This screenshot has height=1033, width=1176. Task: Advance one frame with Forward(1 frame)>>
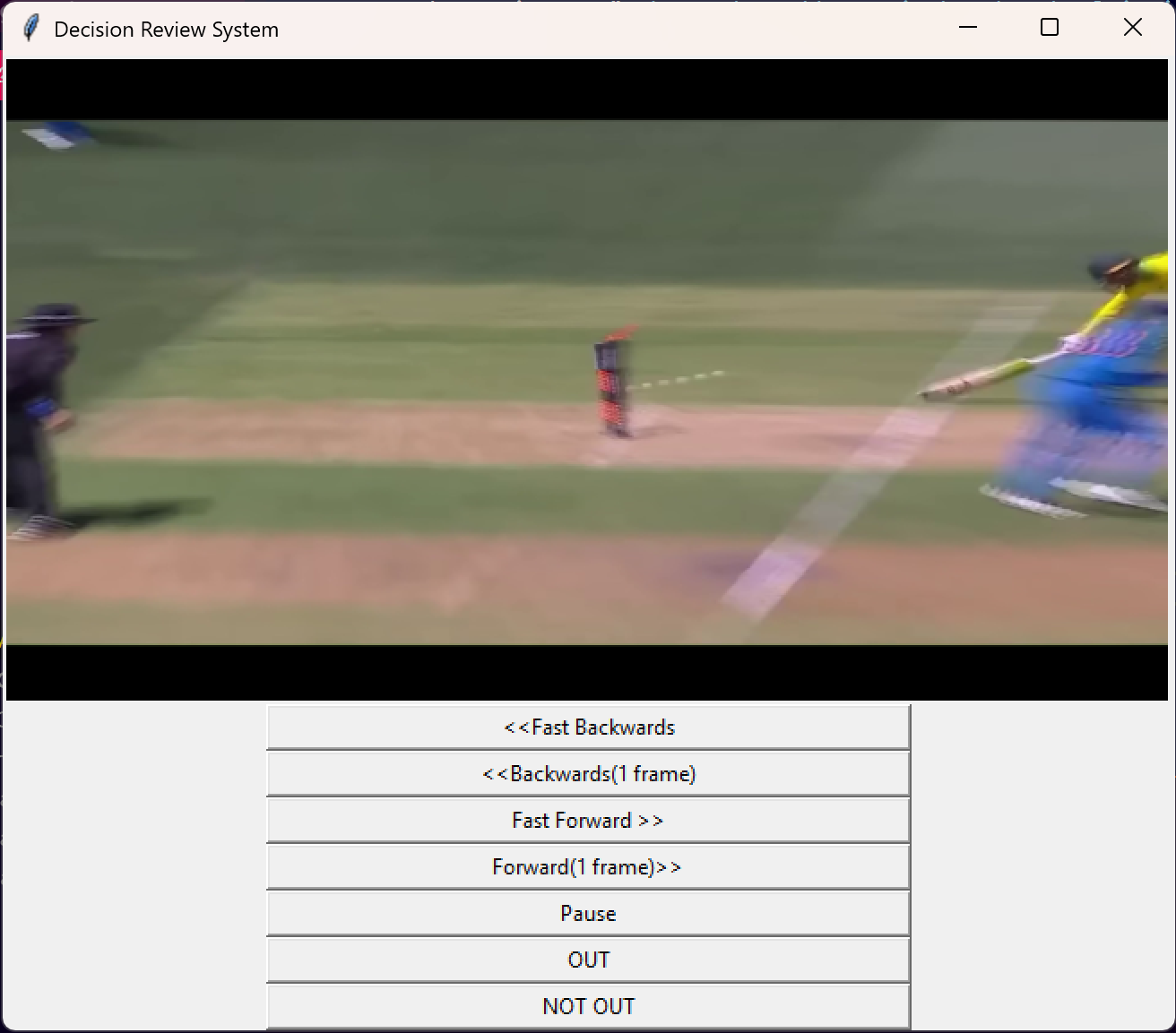(588, 866)
